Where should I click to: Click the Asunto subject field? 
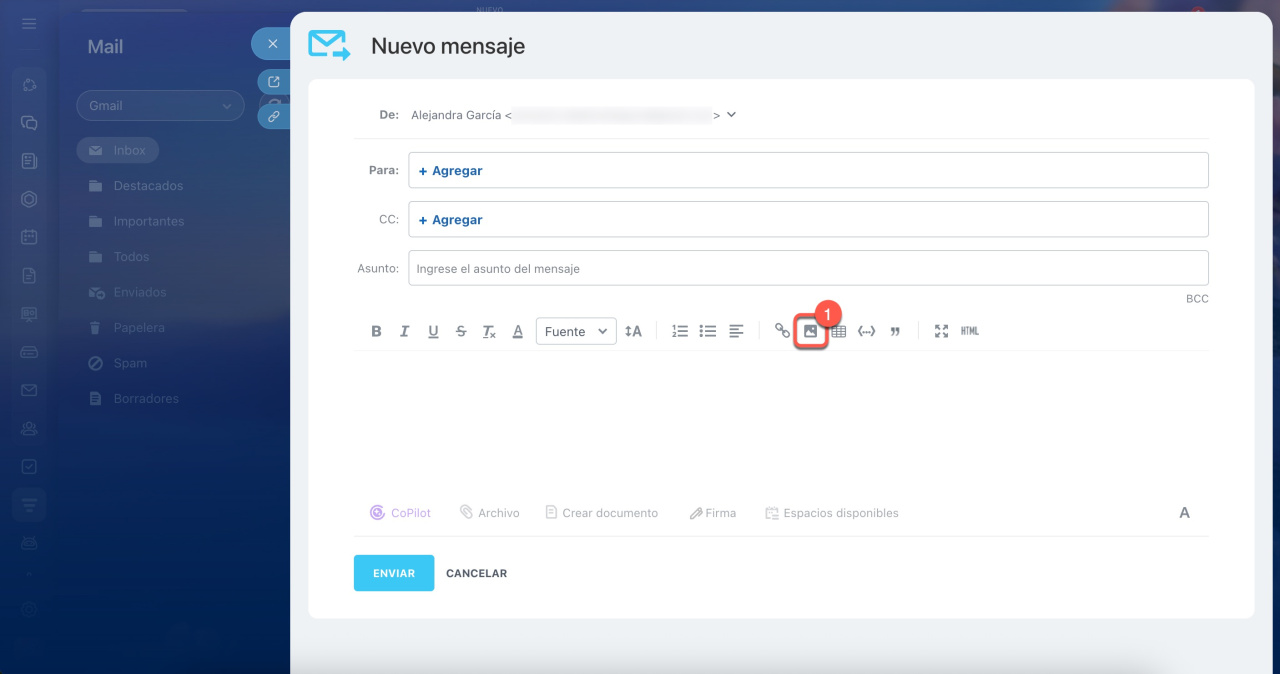tap(808, 268)
